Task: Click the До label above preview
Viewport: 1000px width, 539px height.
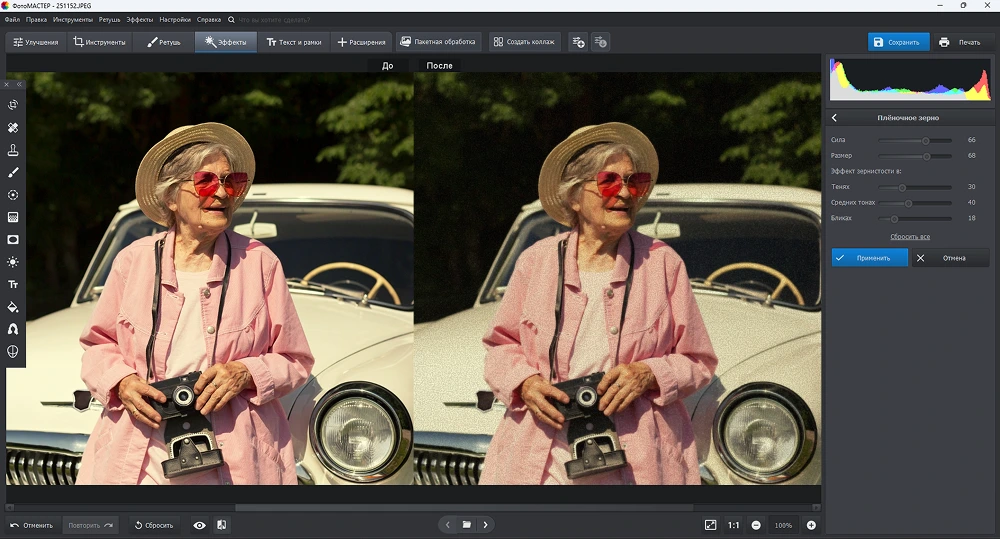Action: pyautogui.click(x=388, y=66)
